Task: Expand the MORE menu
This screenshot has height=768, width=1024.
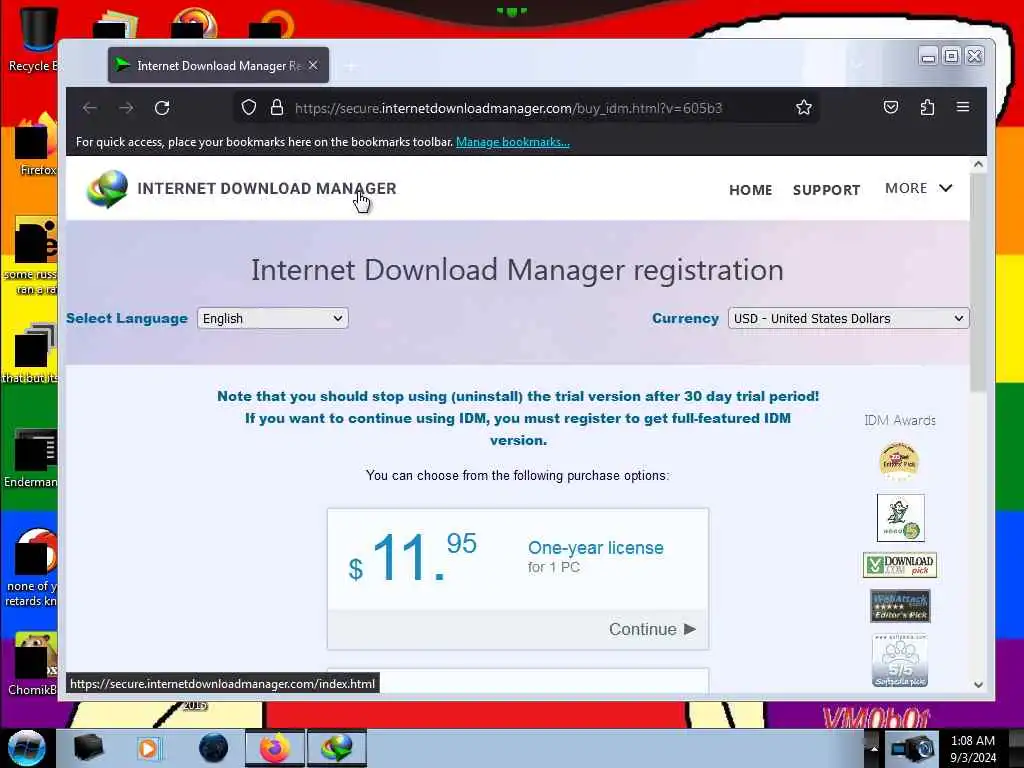Action: tap(918, 189)
